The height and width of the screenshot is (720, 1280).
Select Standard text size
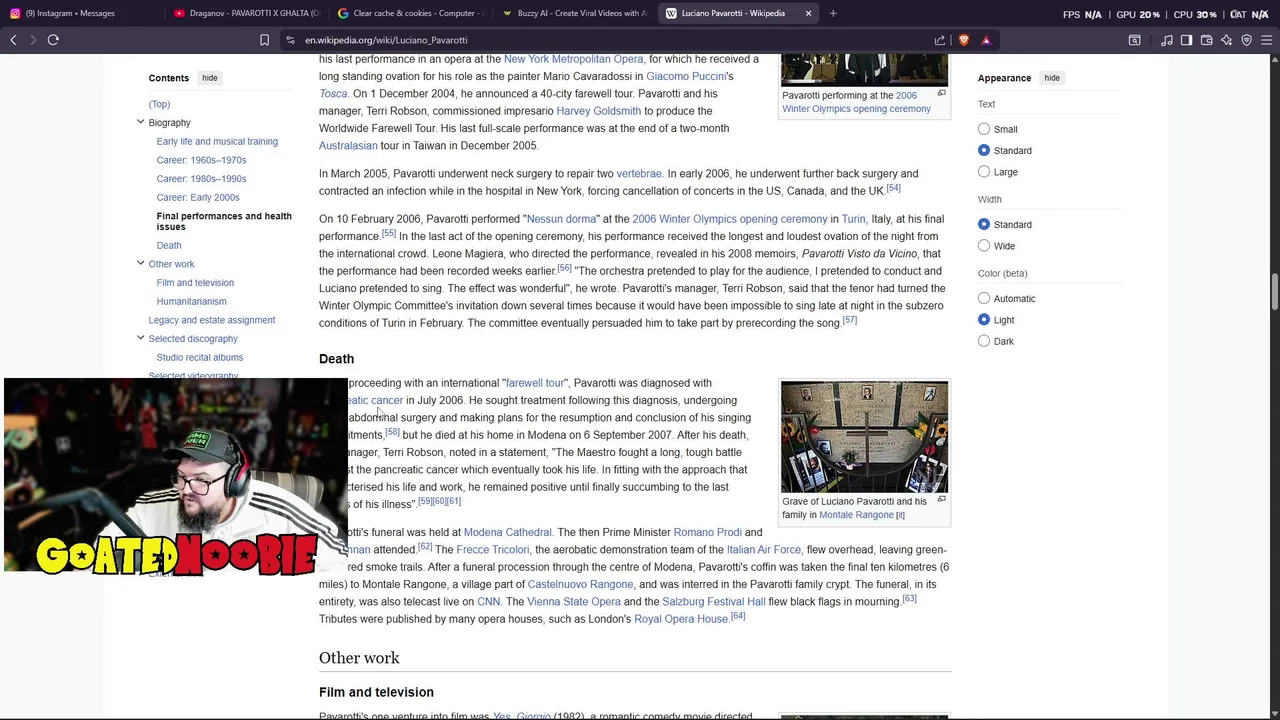click(984, 150)
